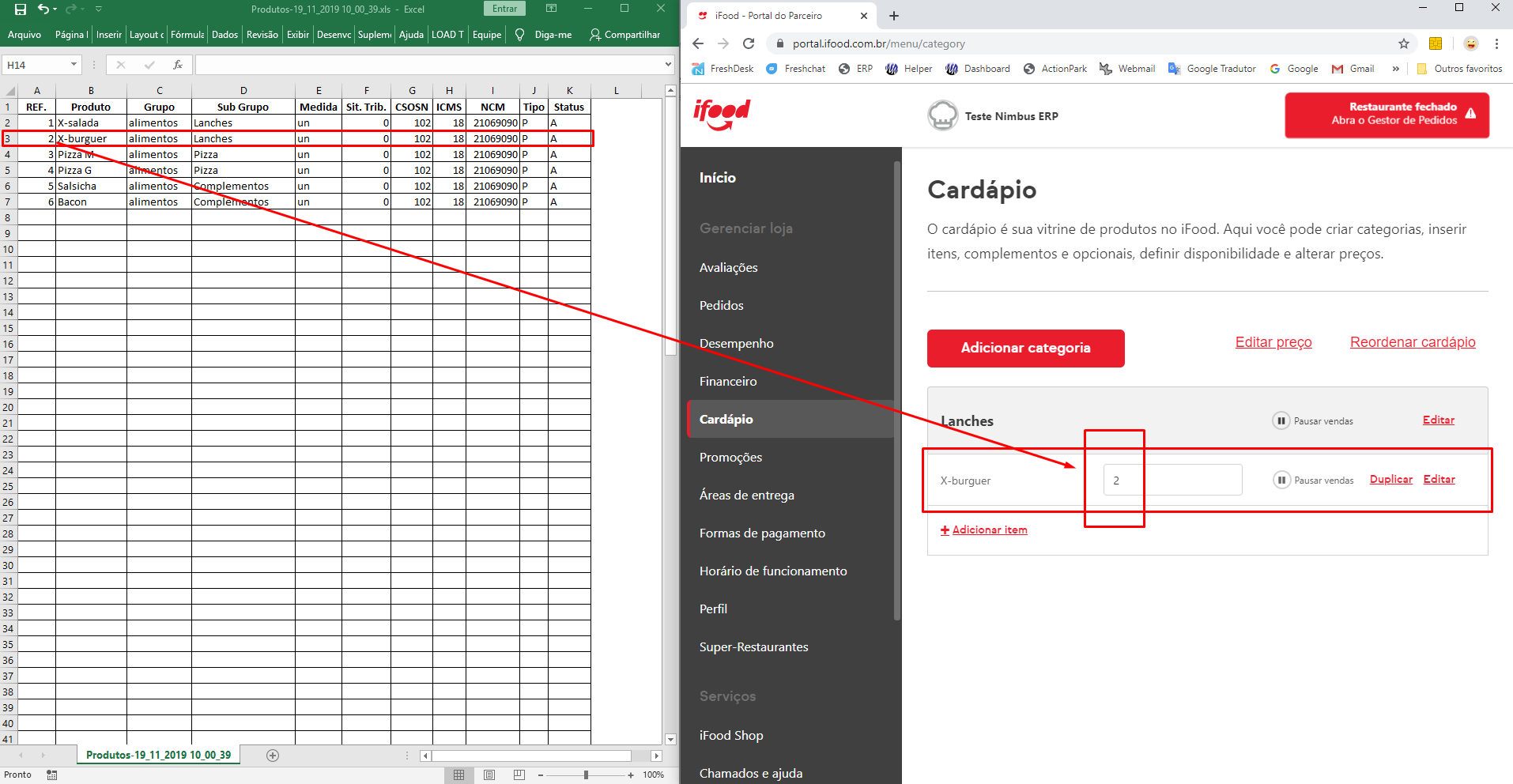Click zoom in plus button in Excel
This screenshot has height=784, width=1513.
click(631, 775)
